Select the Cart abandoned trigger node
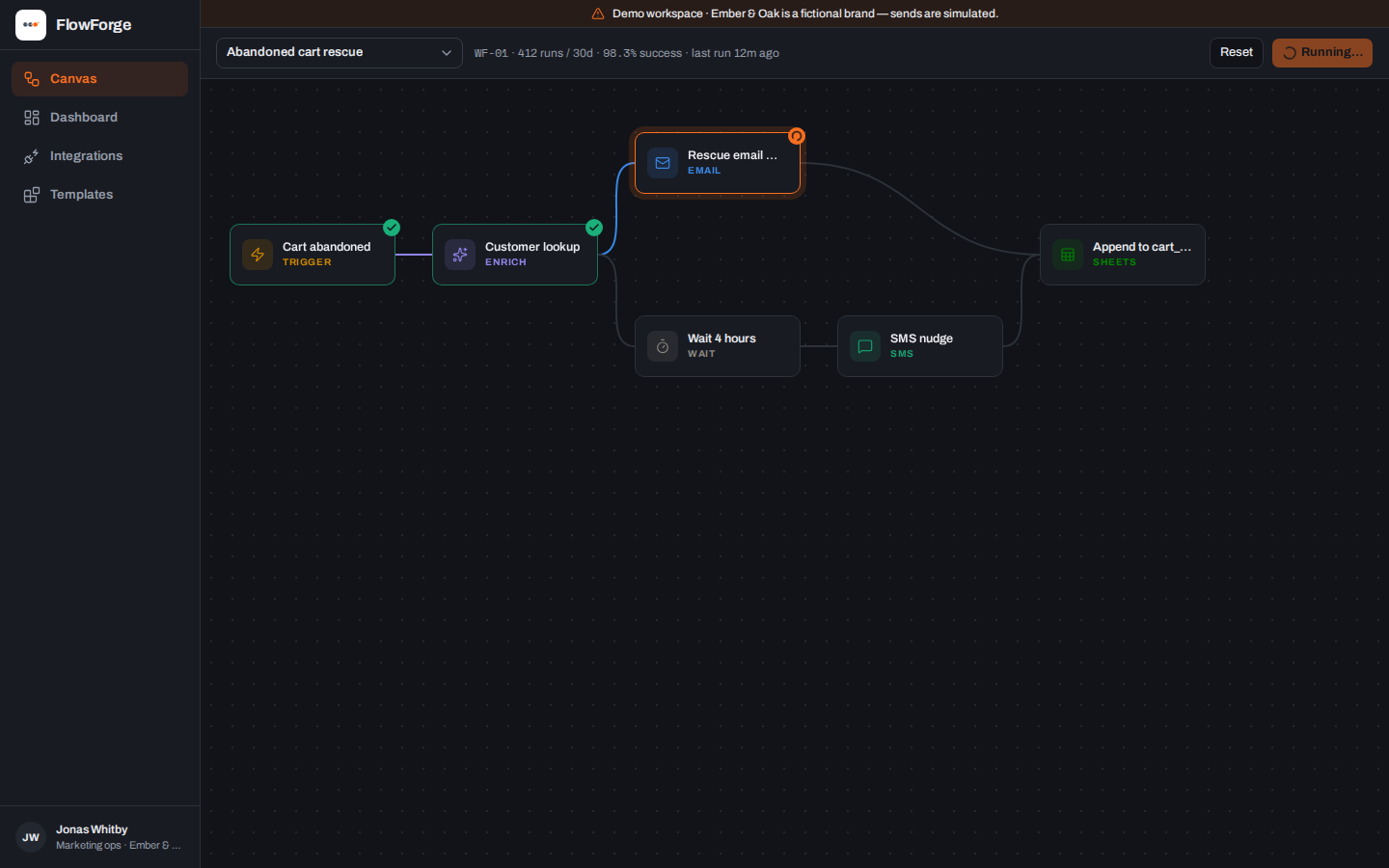This screenshot has width=1389, height=868. 313,255
